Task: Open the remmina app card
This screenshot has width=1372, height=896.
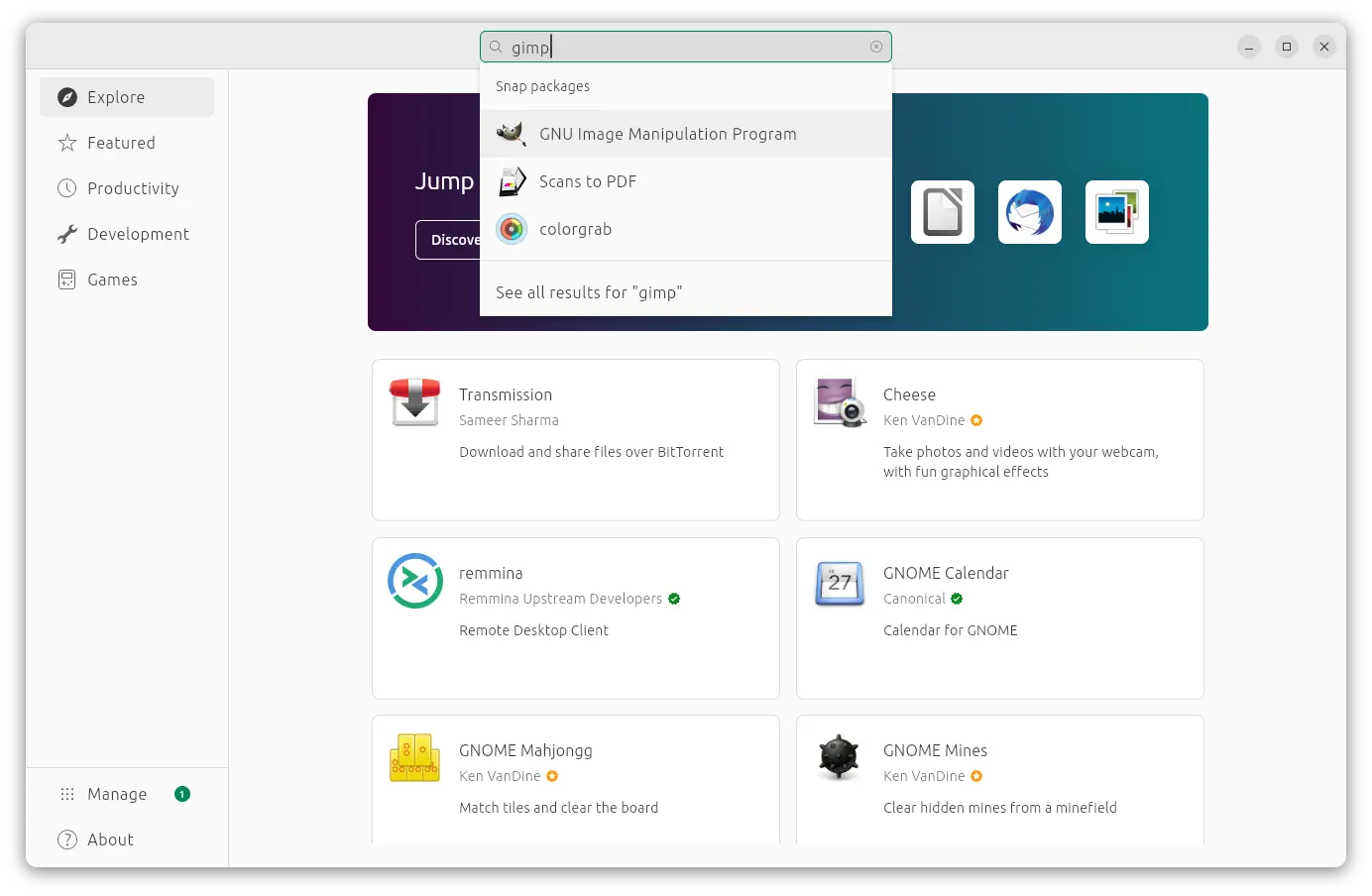Action: 576,618
